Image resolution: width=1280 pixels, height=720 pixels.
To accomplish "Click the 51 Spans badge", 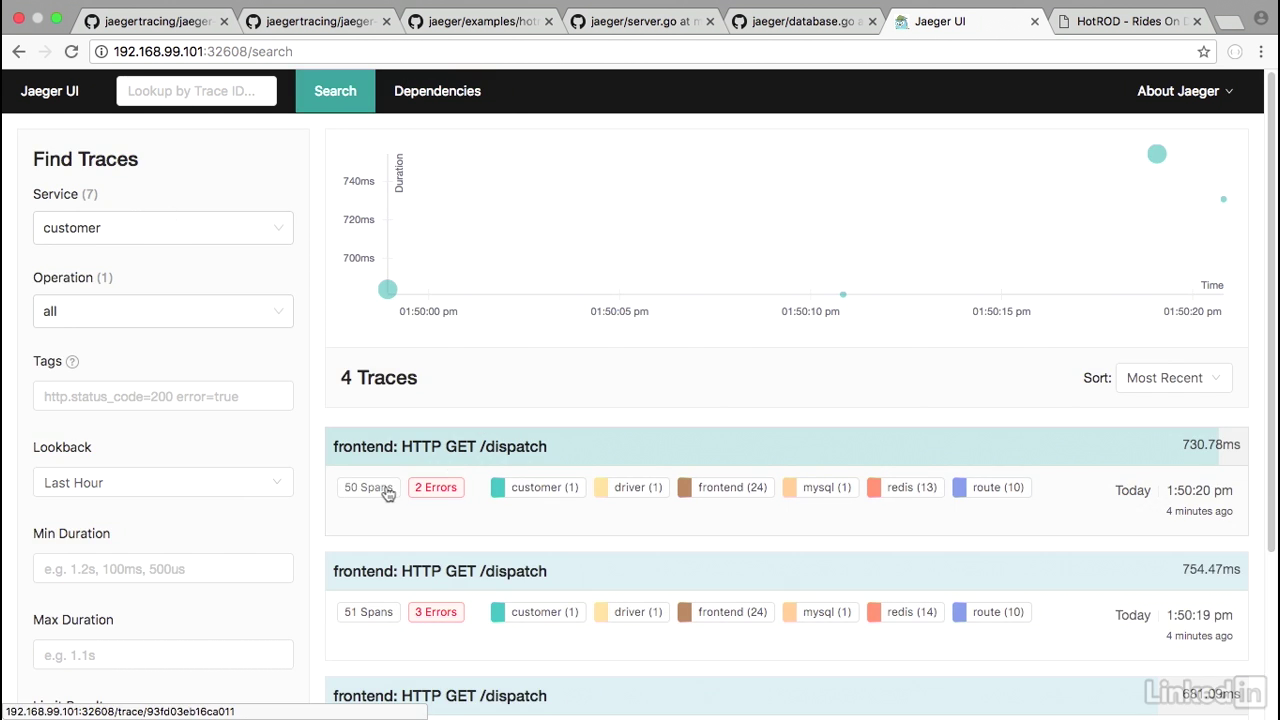I will pyautogui.click(x=368, y=612).
